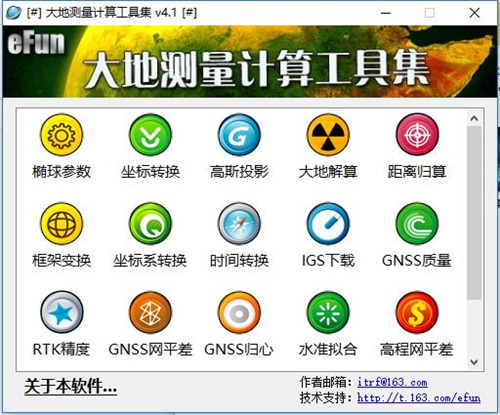The height and width of the screenshot is (415, 500).
Task: Click the 距离归算 label text
Action: pos(417,172)
